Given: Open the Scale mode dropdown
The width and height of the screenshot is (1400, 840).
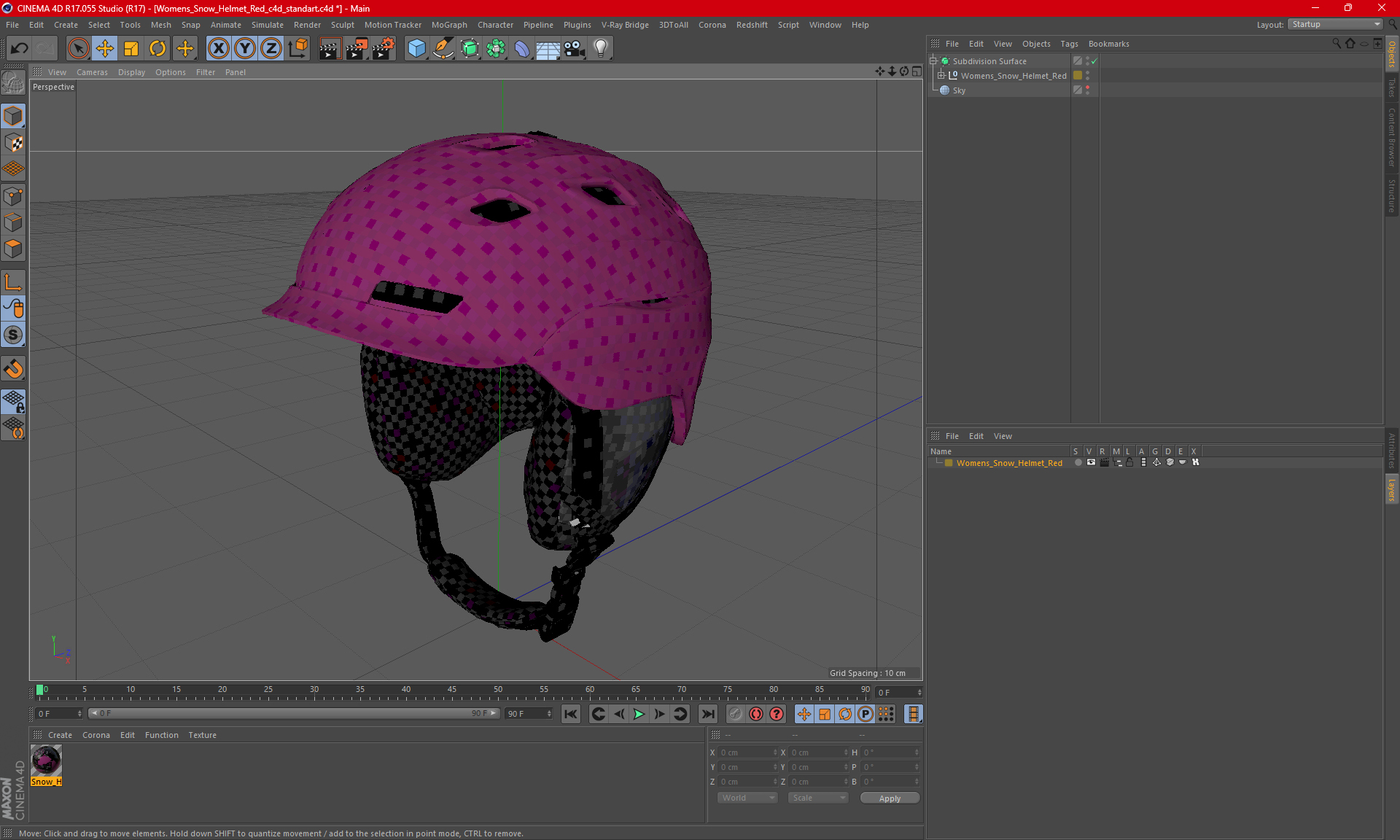Looking at the screenshot, I should pyautogui.click(x=818, y=798).
